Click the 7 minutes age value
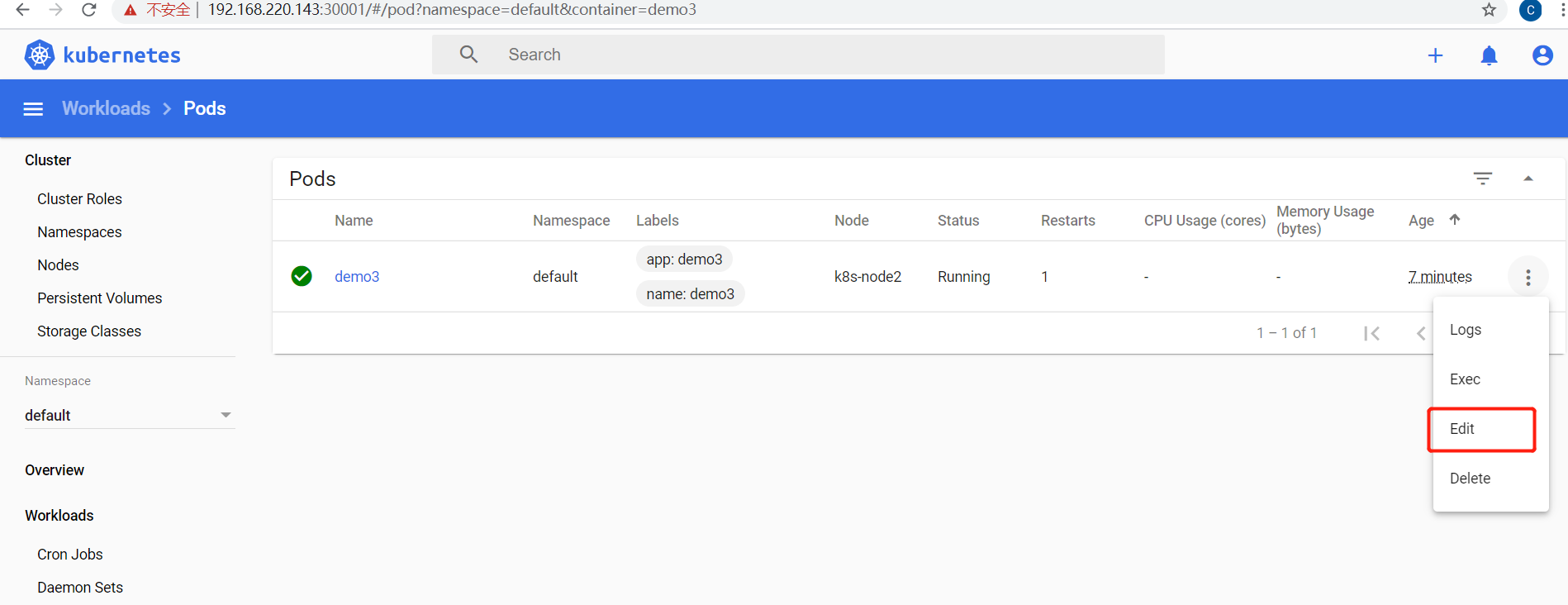The width and height of the screenshot is (1568, 605). pos(1440,277)
